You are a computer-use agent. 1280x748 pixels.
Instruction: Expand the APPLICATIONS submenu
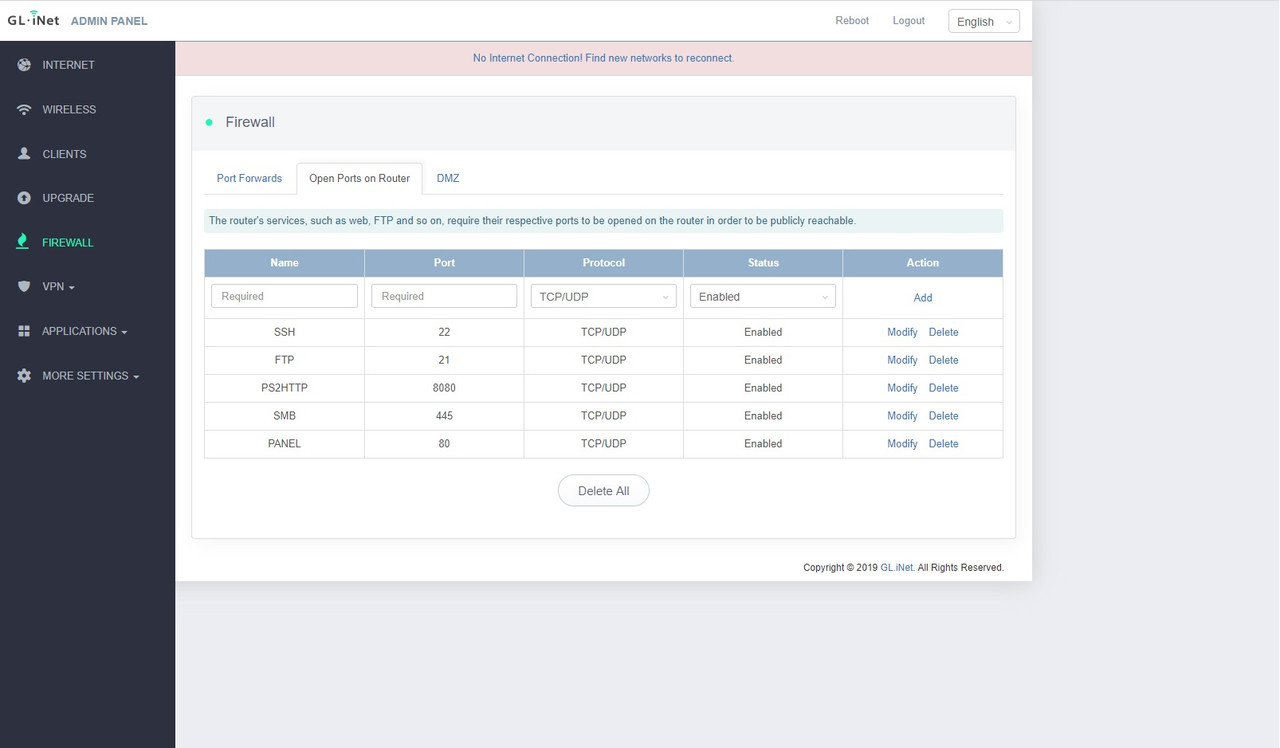pyautogui.click(x=87, y=331)
